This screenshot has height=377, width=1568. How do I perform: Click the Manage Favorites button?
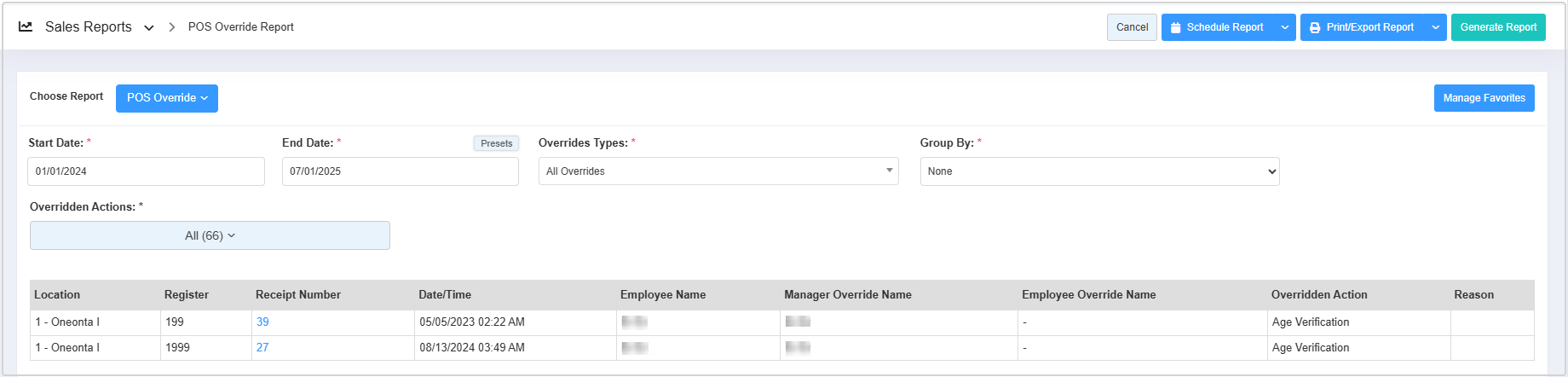[x=1484, y=98]
